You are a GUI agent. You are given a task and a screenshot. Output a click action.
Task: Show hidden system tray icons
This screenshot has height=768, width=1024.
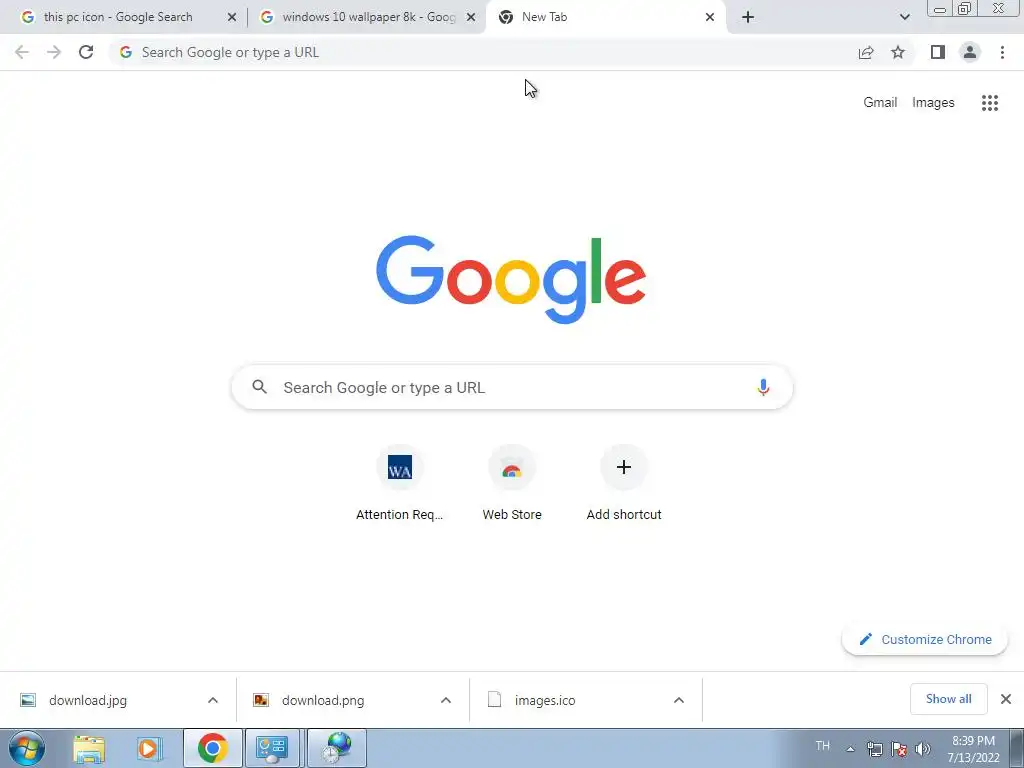850,749
